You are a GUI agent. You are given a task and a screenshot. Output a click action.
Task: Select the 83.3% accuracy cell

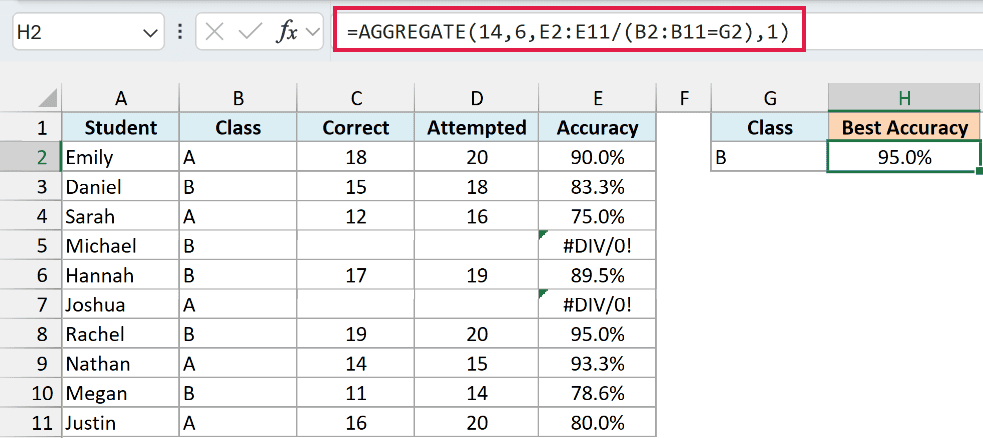pyautogui.click(x=597, y=187)
